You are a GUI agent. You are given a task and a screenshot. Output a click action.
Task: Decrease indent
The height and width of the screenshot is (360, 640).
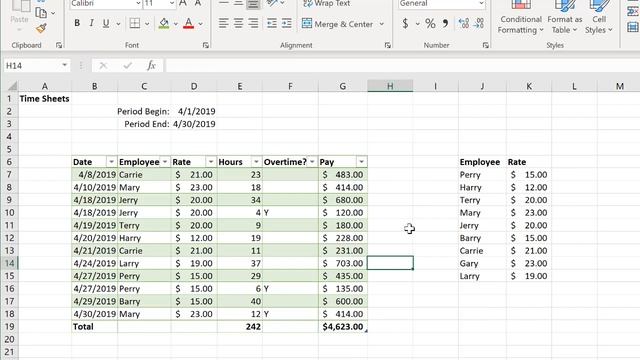pyautogui.click(x=271, y=23)
